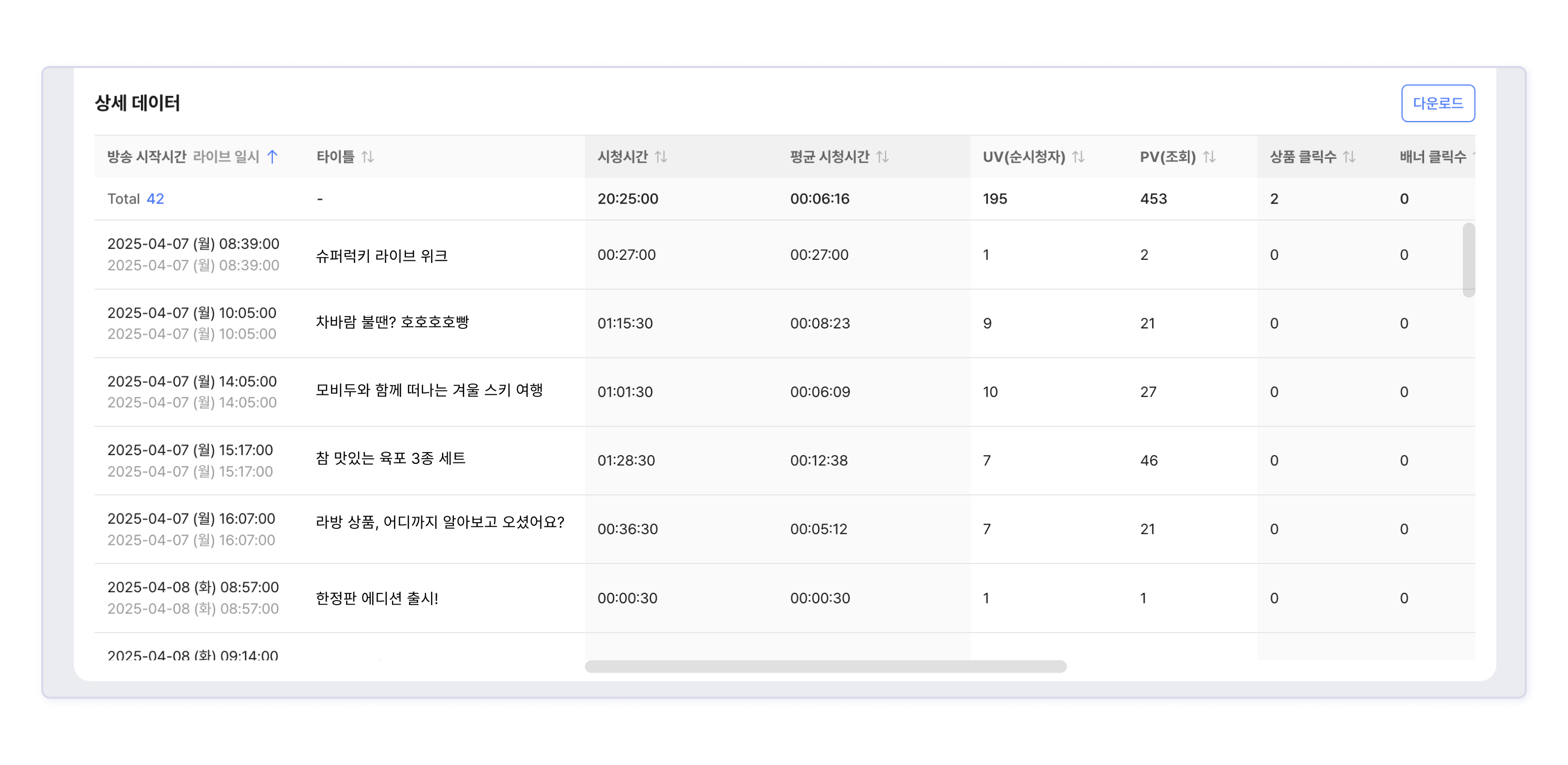Sort by 상품 클릭수 arrows icon
The height and width of the screenshot is (765, 1568).
tap(1349, 157)
